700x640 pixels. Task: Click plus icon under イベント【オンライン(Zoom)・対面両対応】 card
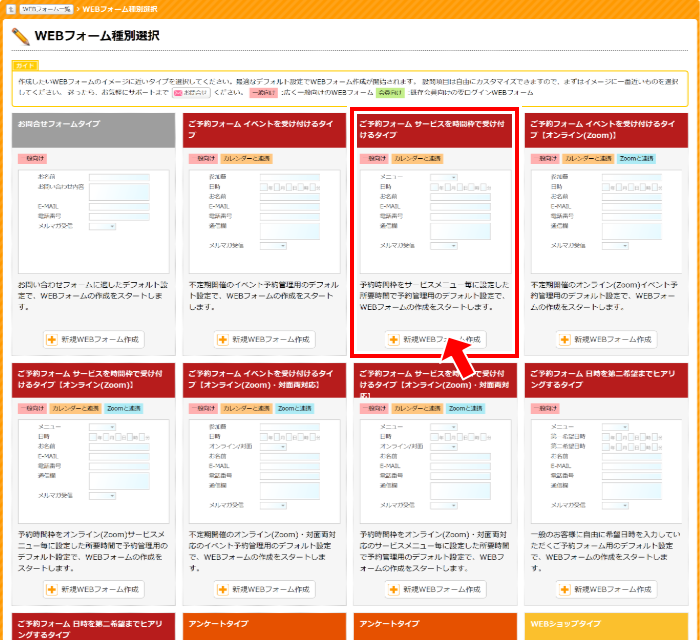222,590
